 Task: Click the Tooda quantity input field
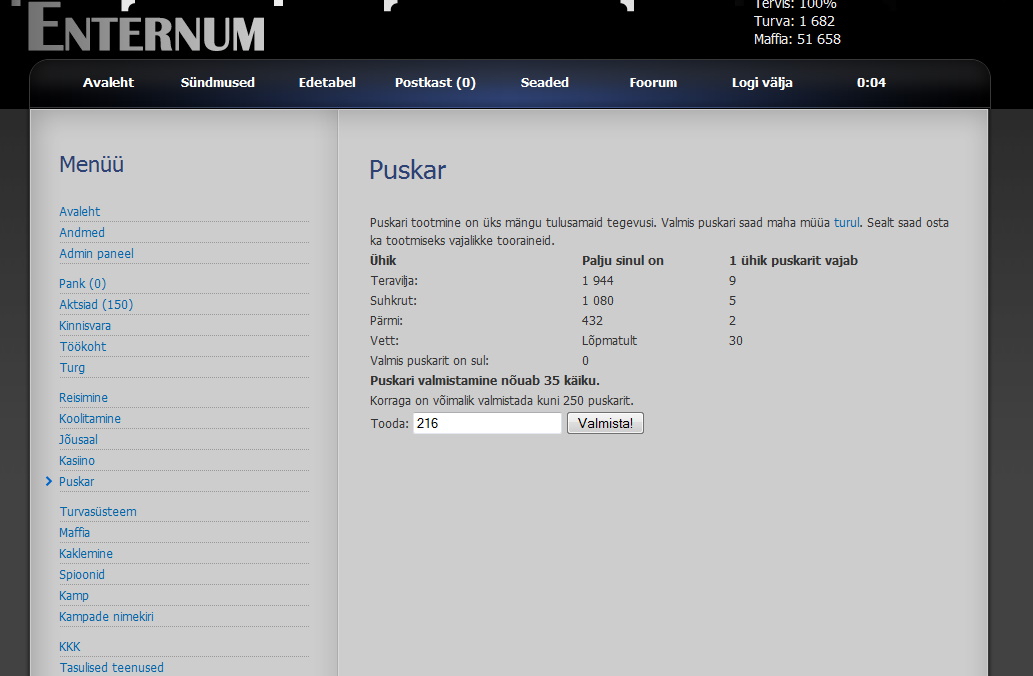click(487, 424)
